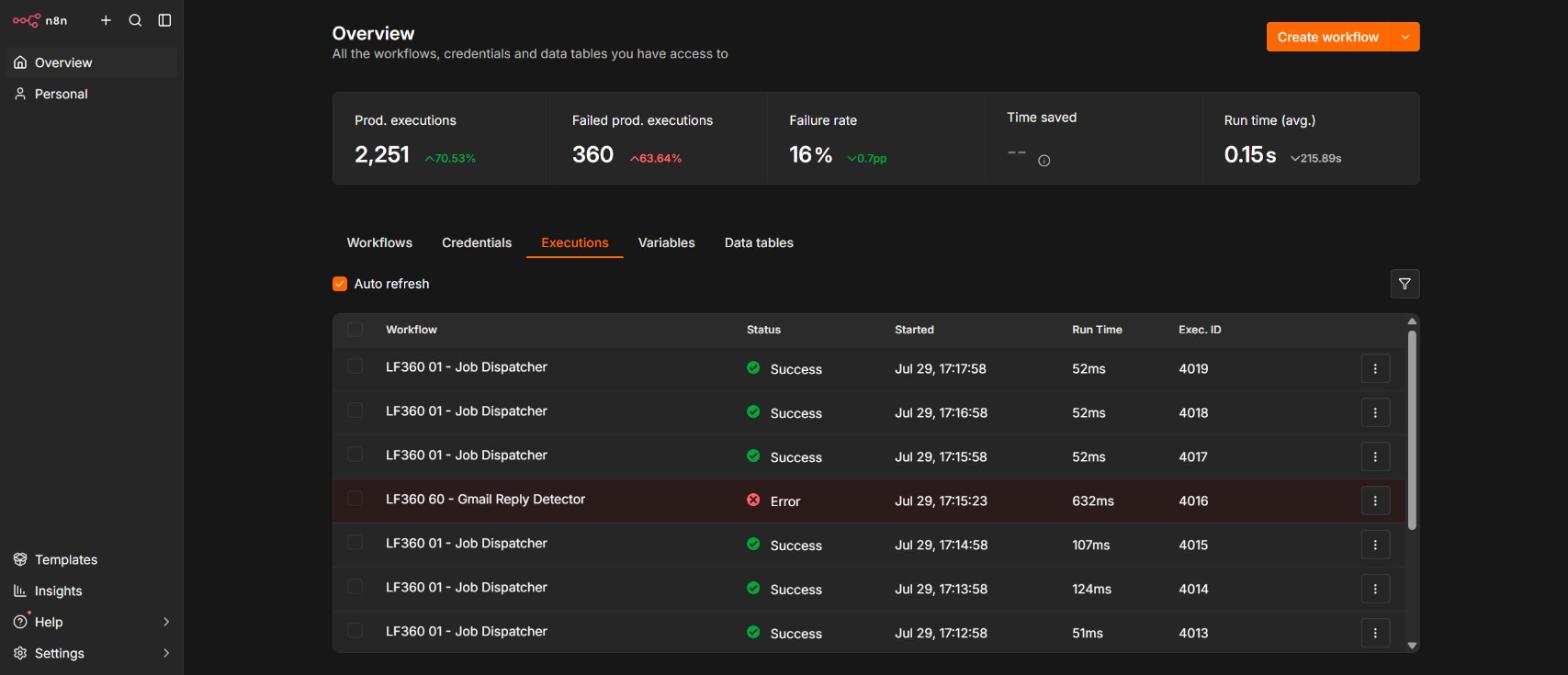Click the Status column header
Image resolution: width=1568 pixels, height=675 pixels.
tap(764, 329)
